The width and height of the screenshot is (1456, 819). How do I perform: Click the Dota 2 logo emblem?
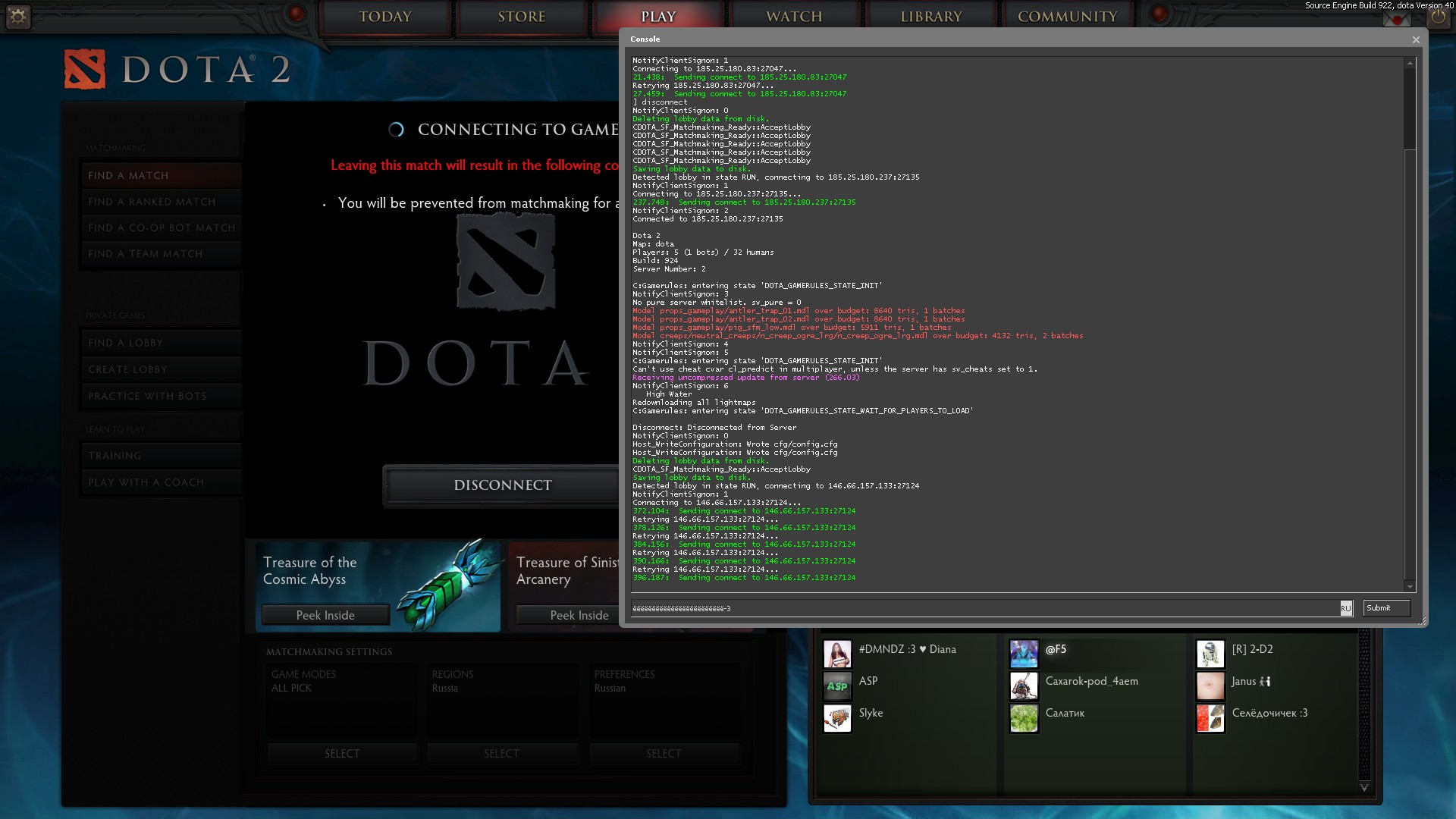point(84,70)
